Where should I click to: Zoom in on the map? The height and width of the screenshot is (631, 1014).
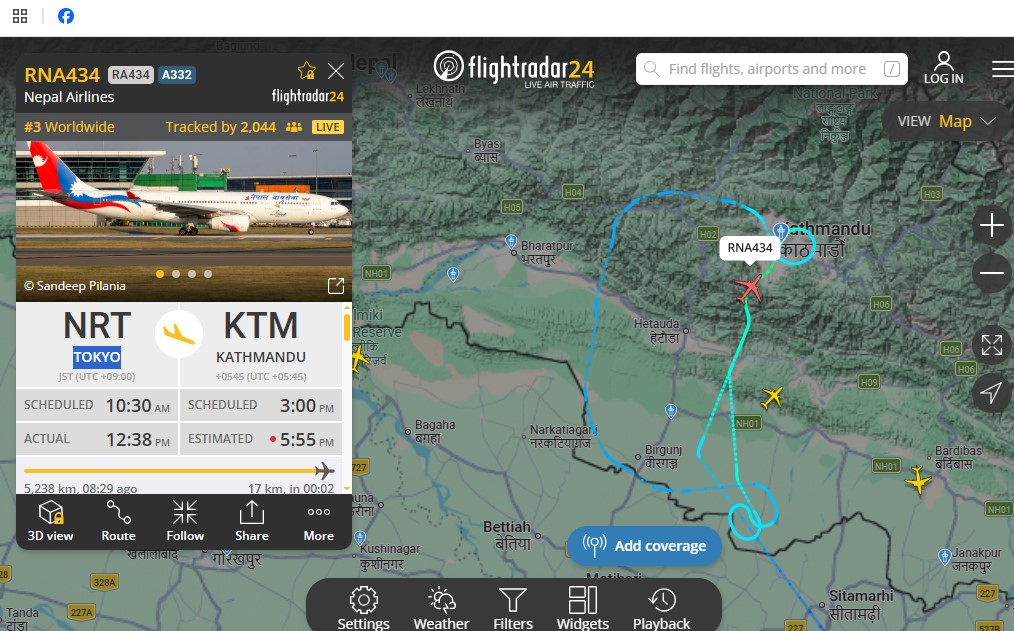[991, 226]
